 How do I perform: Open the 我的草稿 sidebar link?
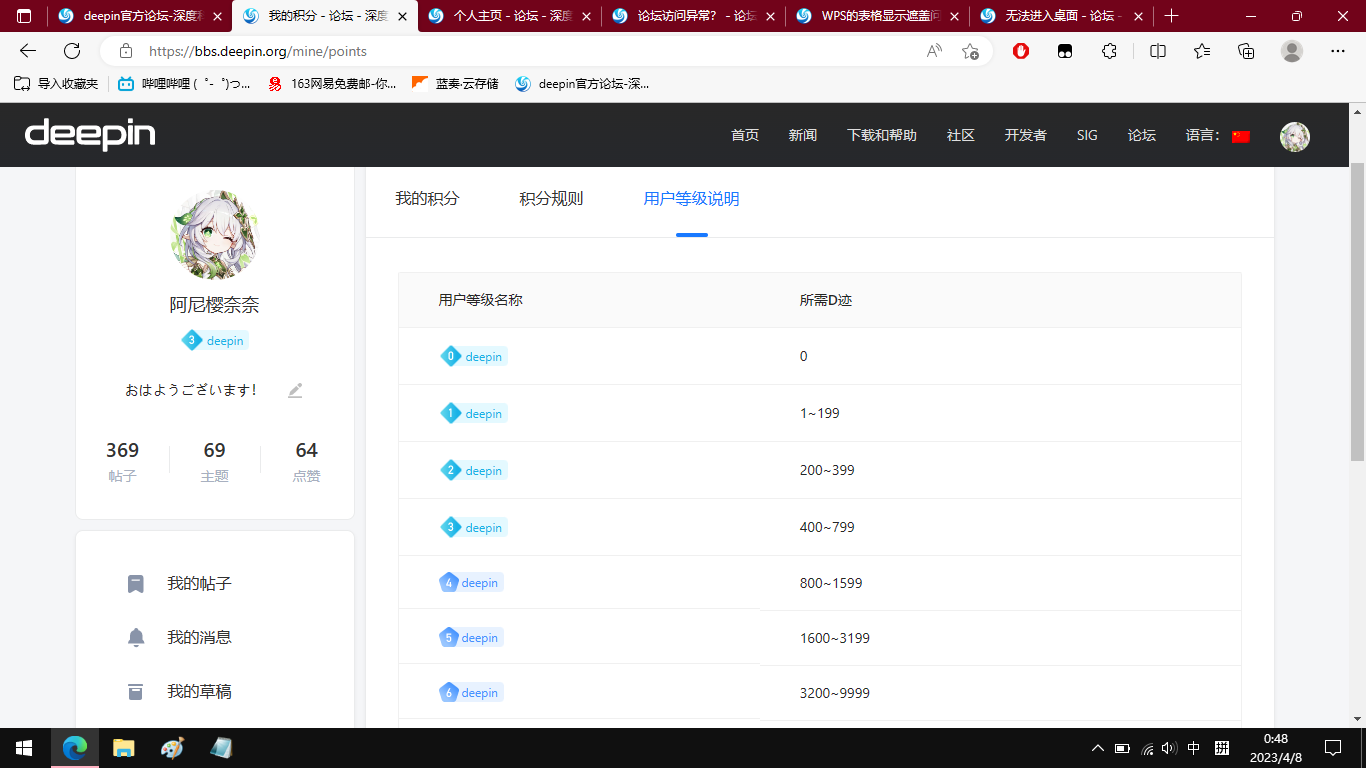pyautogui.click(x=199, y=691)
